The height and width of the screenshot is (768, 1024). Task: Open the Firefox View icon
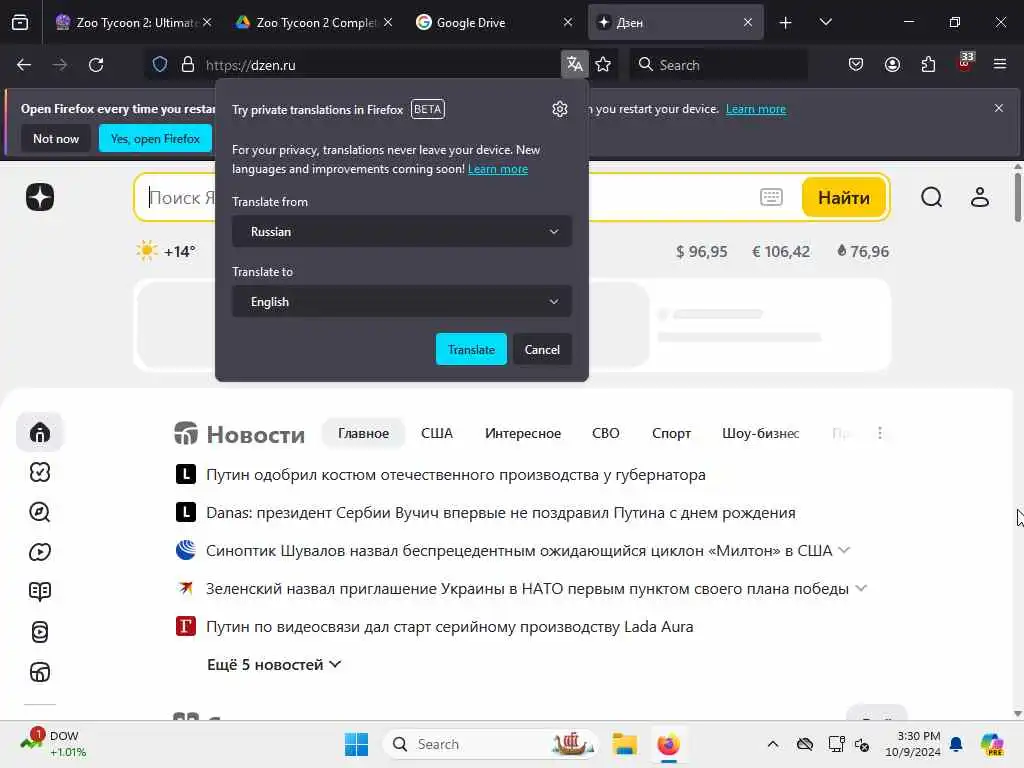[20, 23]
